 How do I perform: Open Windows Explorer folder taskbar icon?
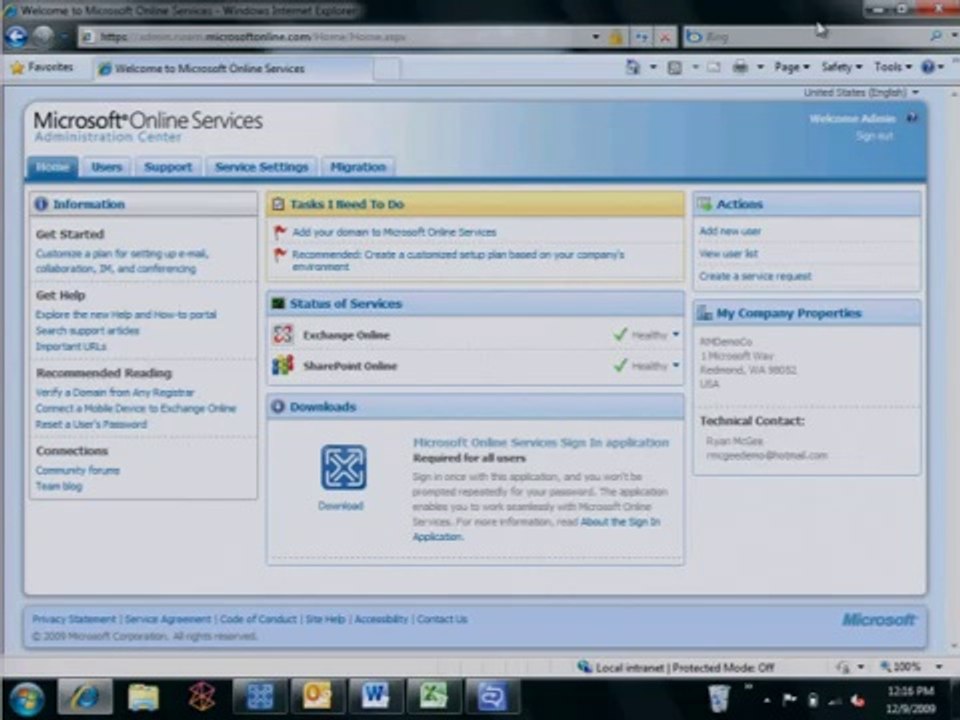143,697
